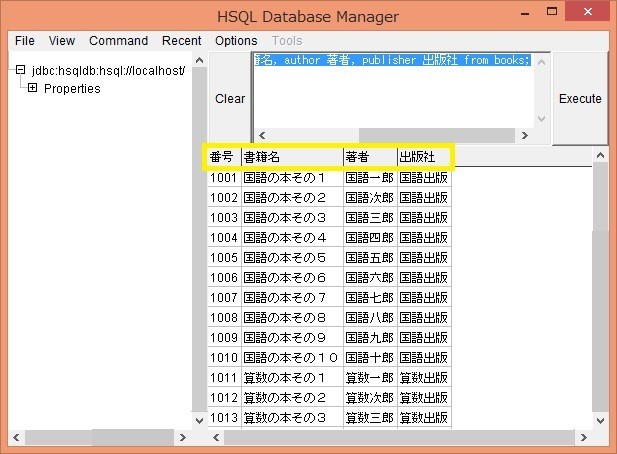Open the Recent menu

click(181, 41)
